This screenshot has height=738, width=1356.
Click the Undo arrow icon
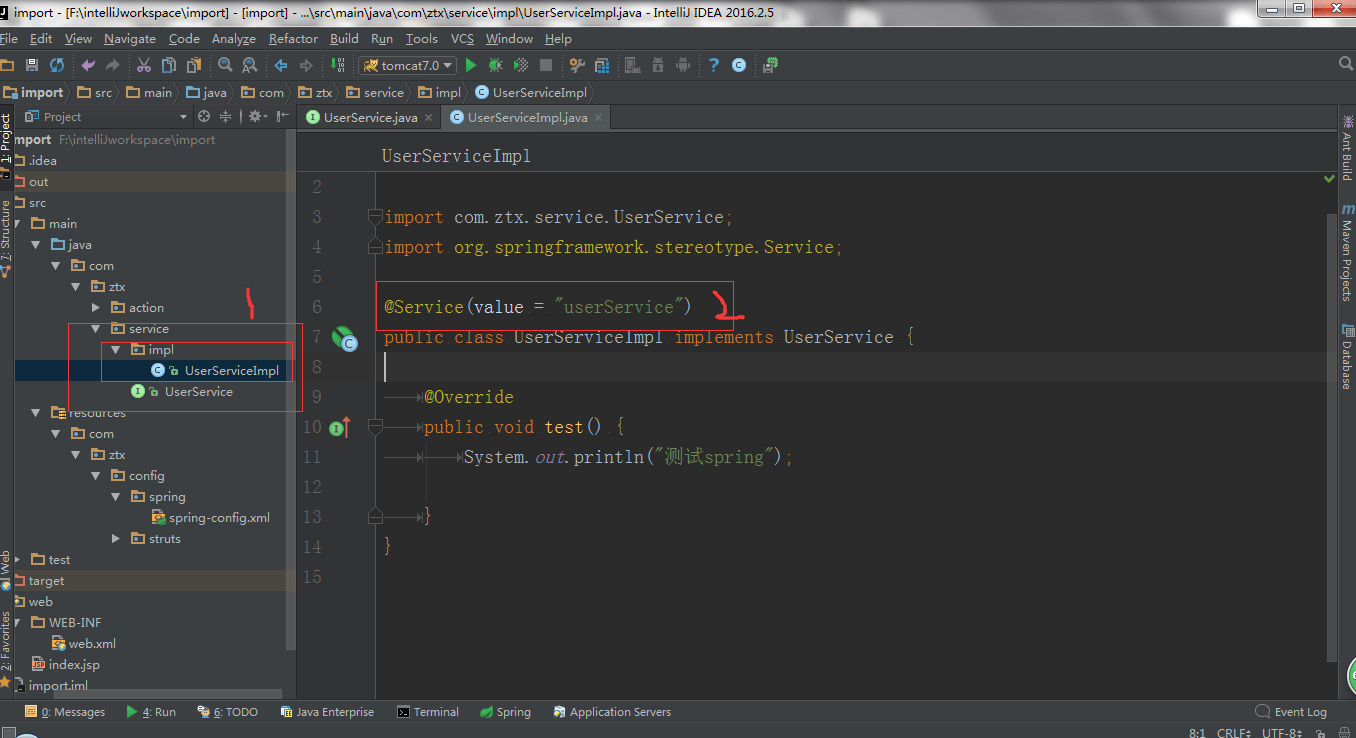88,65
